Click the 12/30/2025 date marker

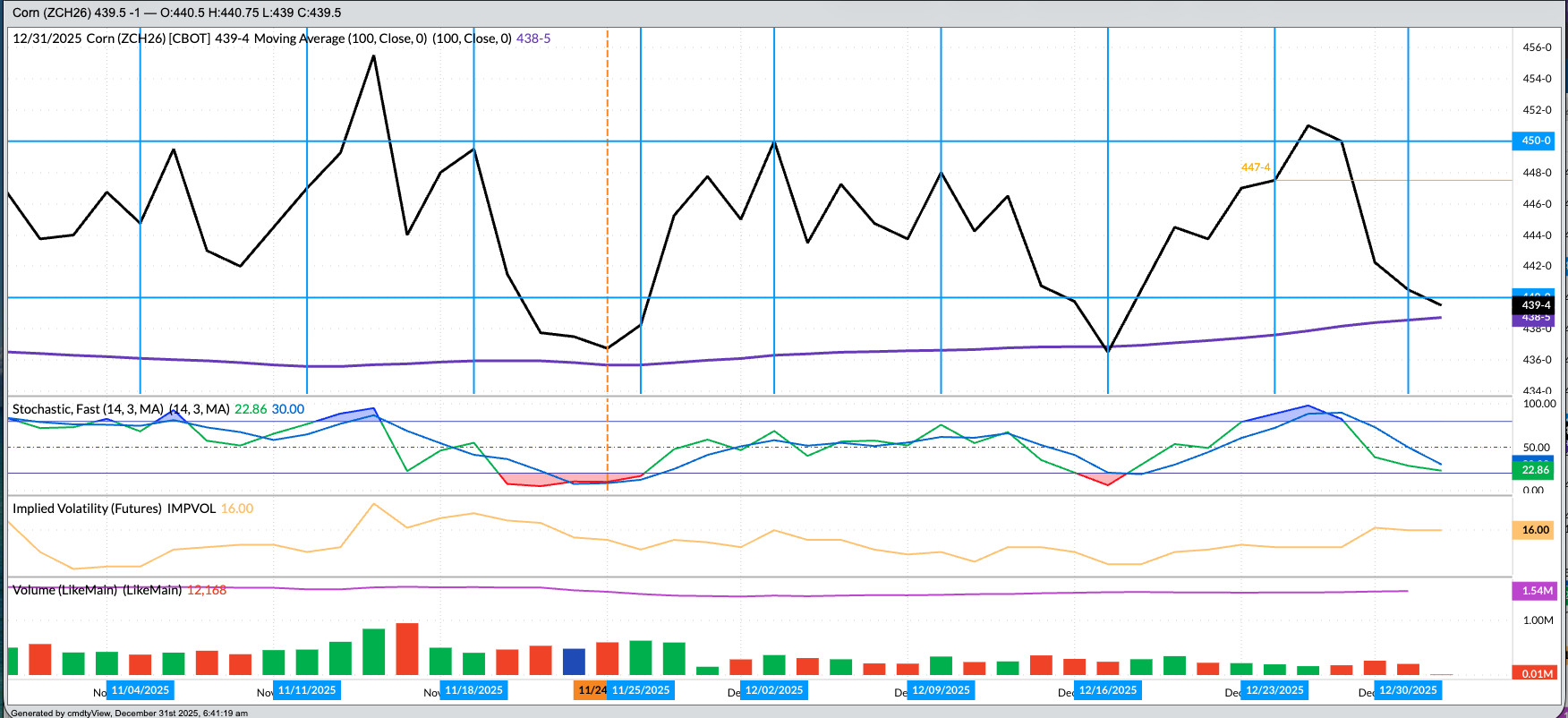[1408, 690]
